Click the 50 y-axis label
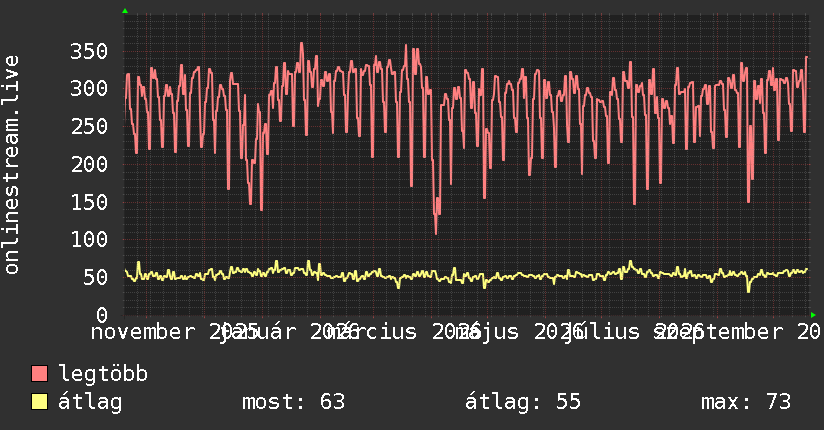The image size is (824, 430). (95, 278)
